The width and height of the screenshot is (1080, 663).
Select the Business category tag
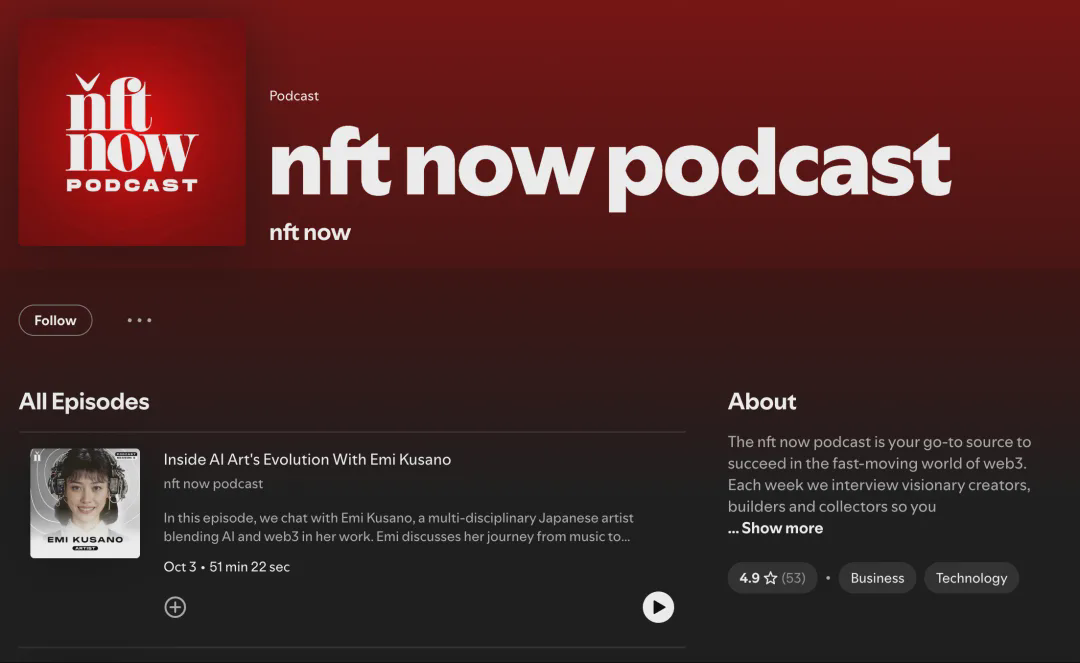pos(877,578)
